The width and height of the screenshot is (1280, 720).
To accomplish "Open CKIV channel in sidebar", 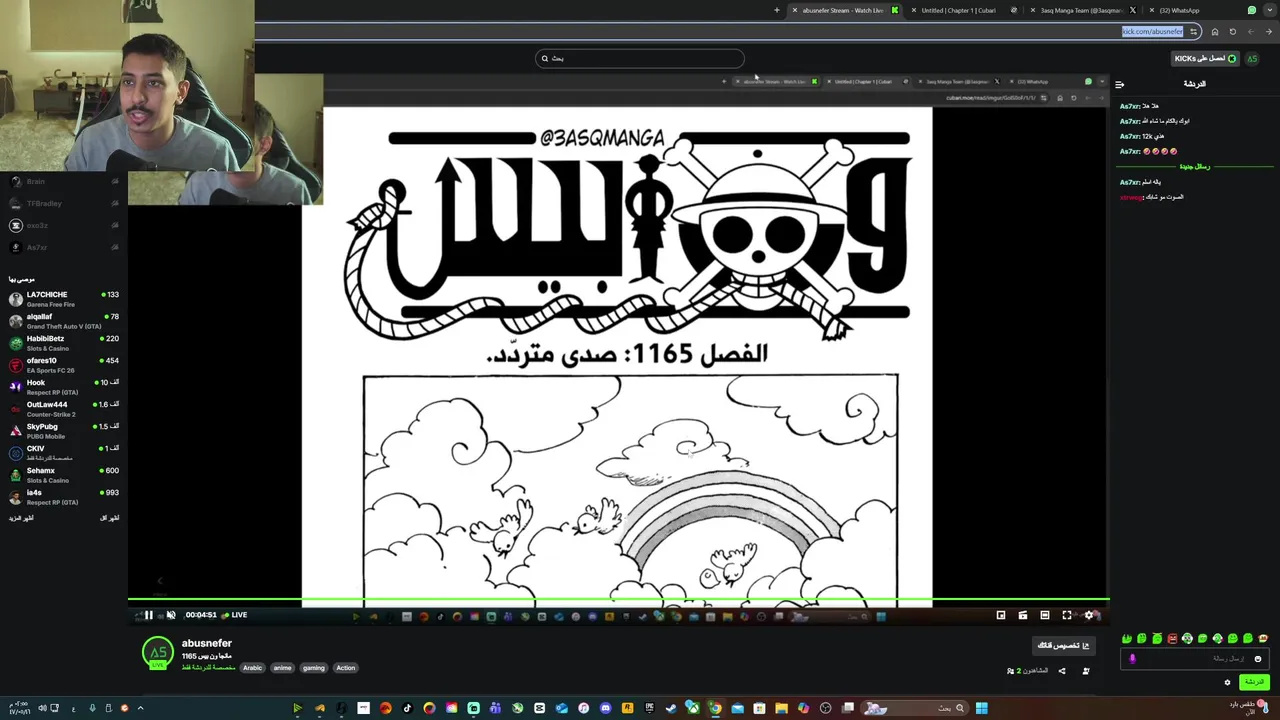I will click(x=64, y=453).
